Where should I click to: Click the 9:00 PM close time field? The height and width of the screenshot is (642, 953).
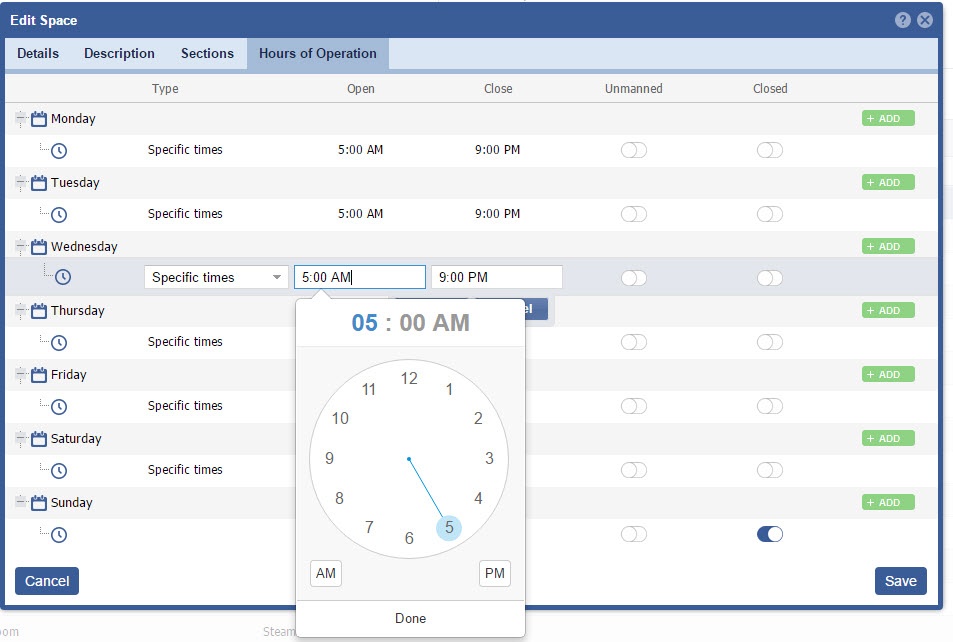point(496,278)
